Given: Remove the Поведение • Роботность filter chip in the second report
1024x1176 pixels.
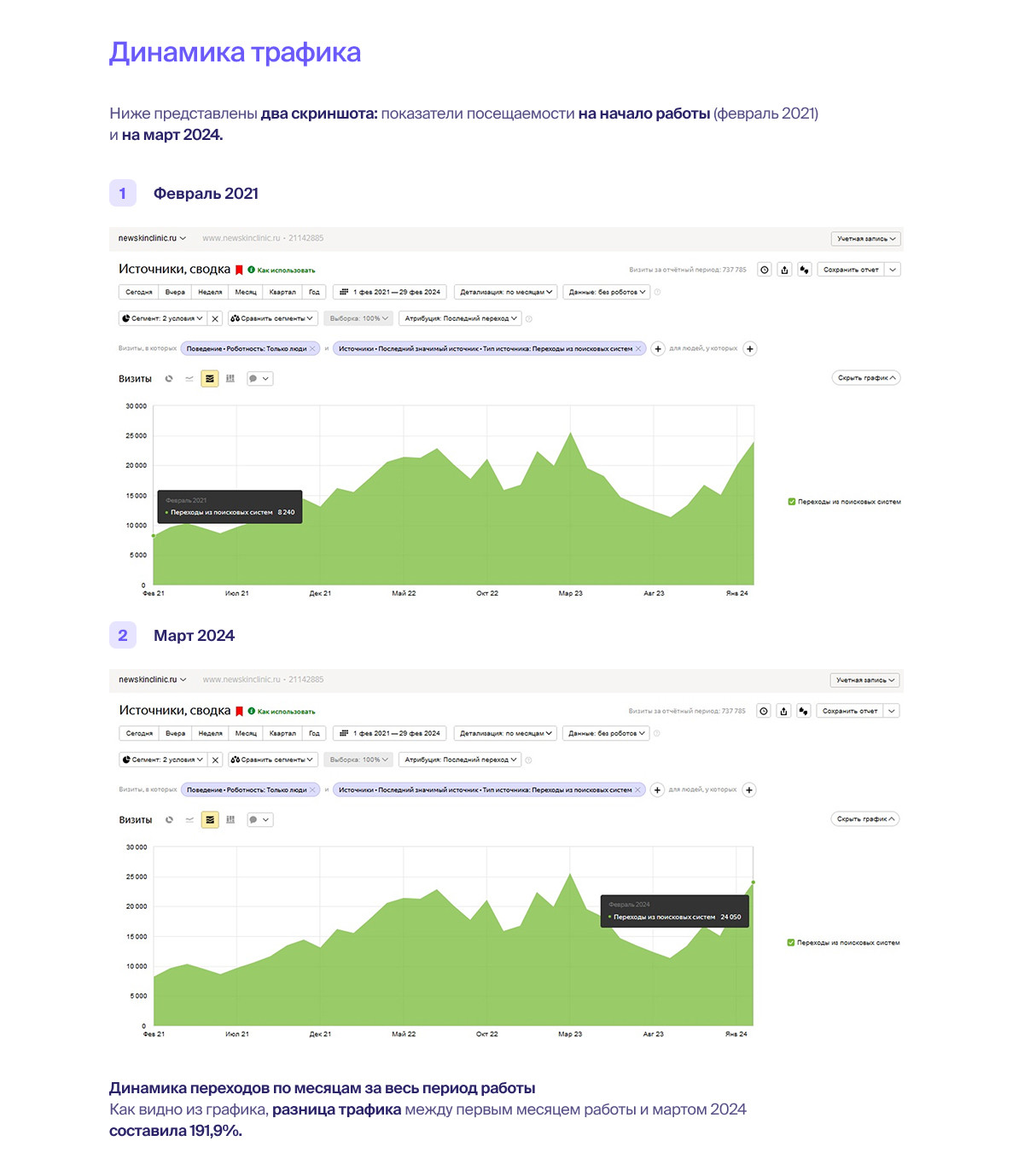Looking at the screenshot, I should pos(312,790).
